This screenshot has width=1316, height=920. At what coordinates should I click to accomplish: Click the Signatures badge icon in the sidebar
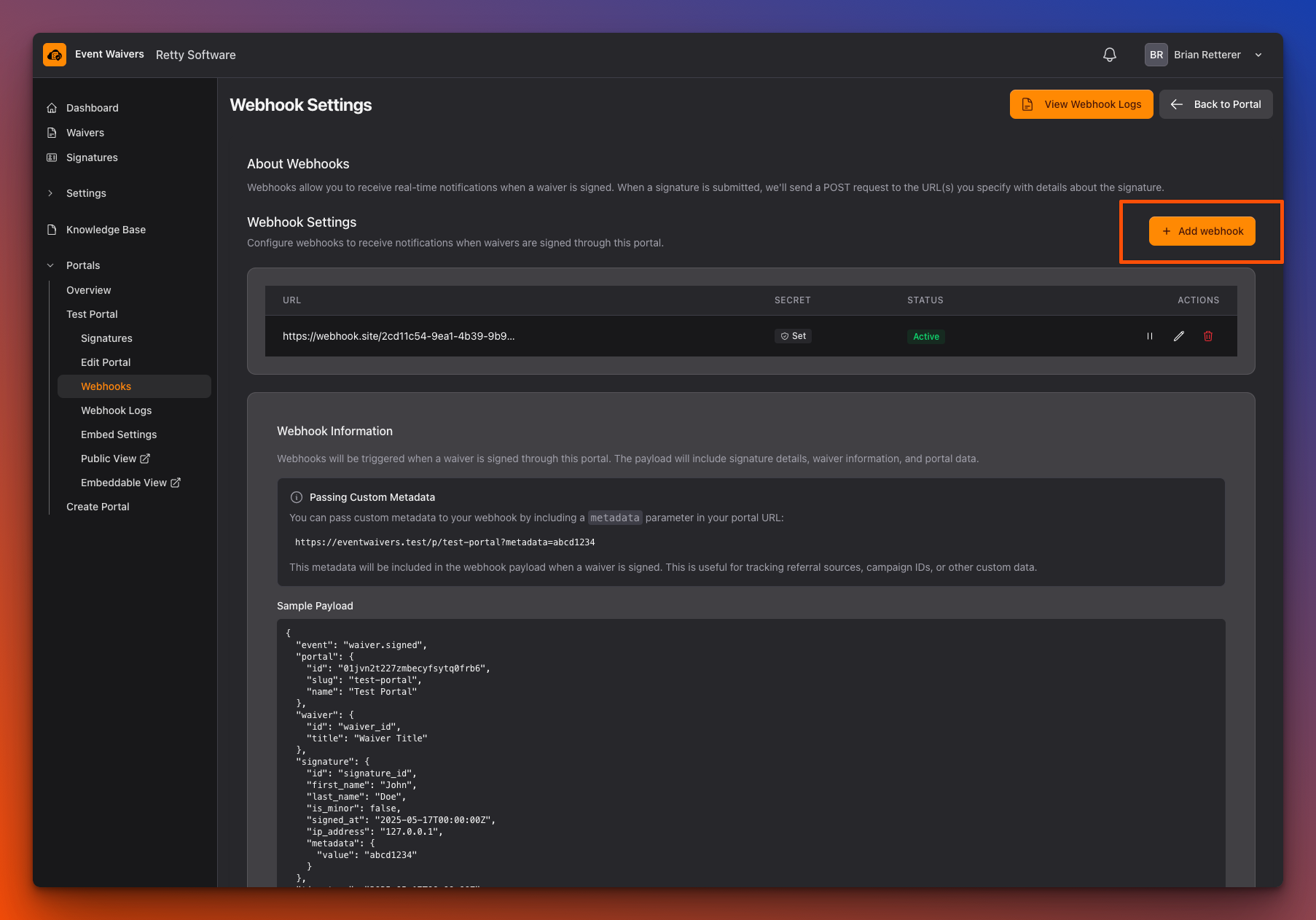click(52, 157)
